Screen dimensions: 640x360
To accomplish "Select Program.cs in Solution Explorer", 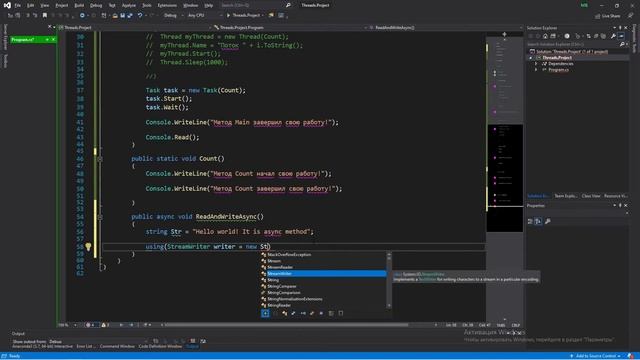I will [x=558, y=70].
